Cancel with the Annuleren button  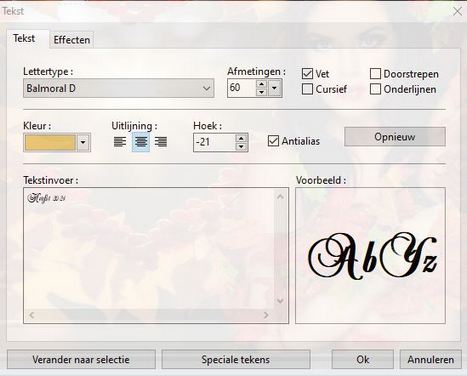pyautogui.click(x=431, y=359)
